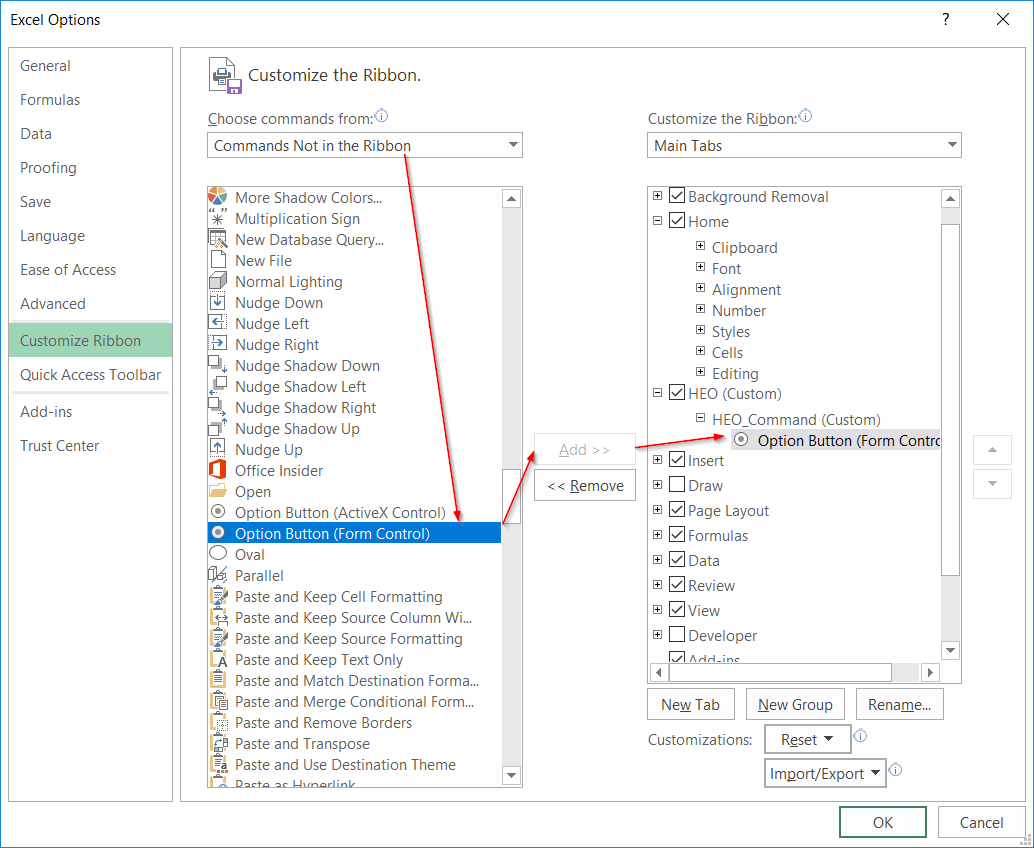Screen dimensions: 1034x848
Task: Click the New Group button
Action: coord(795,704)
